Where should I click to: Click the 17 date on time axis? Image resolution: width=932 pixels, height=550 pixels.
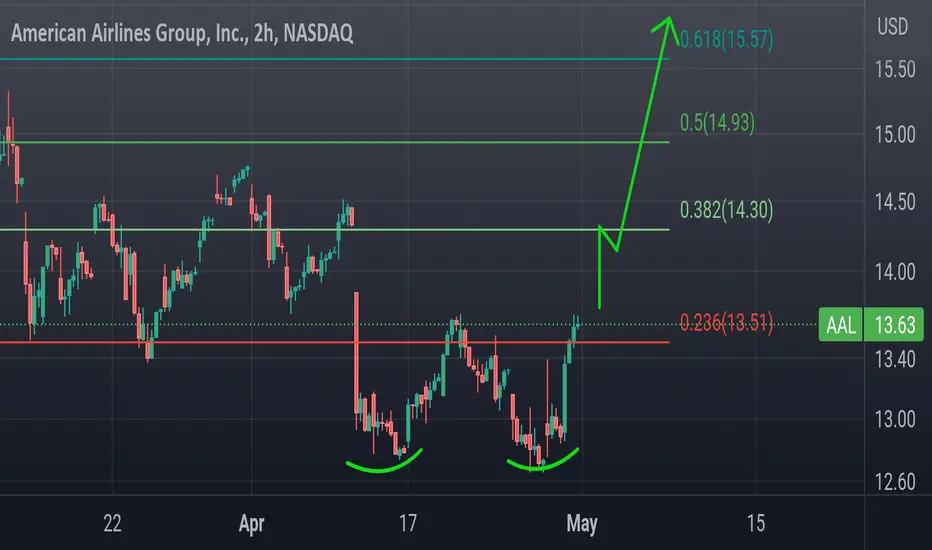(x=408, y=523)
